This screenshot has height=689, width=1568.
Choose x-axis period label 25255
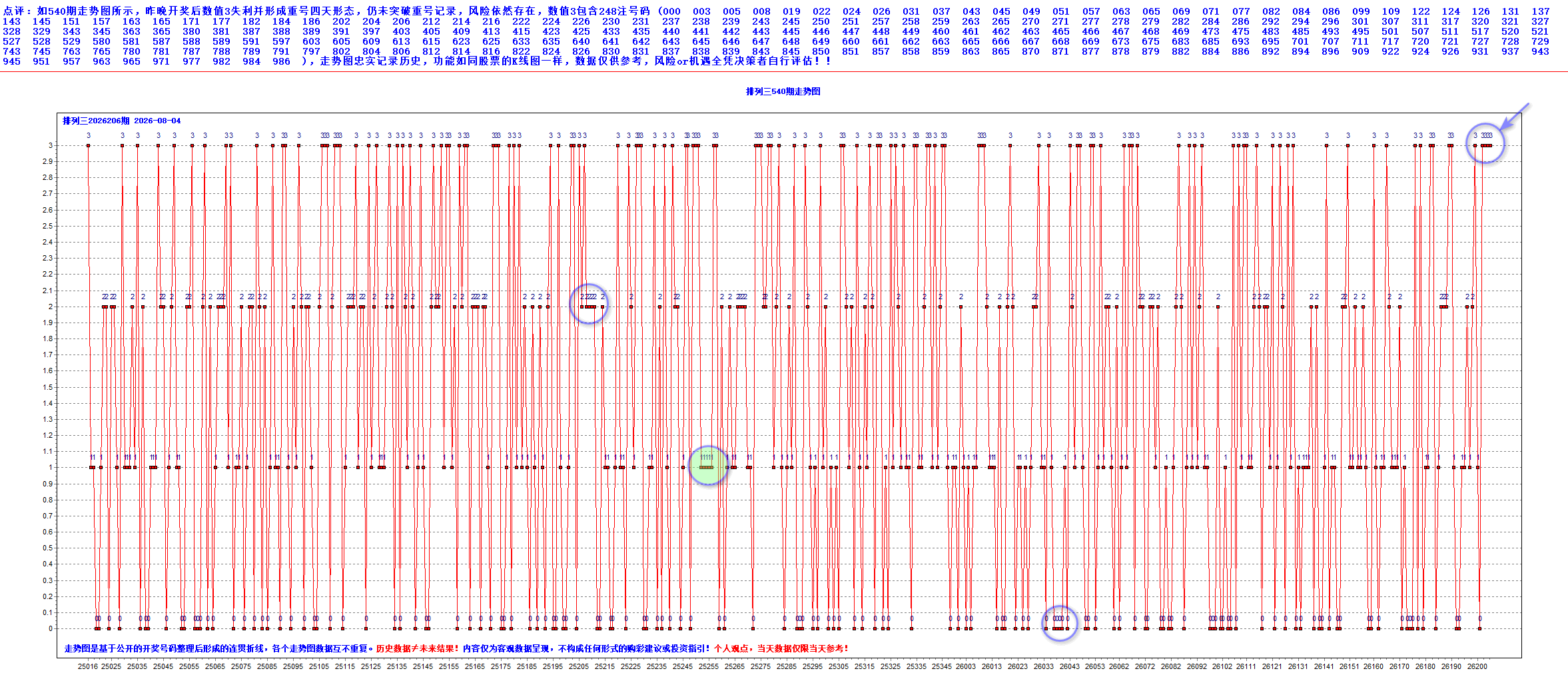tap(709, 666)
